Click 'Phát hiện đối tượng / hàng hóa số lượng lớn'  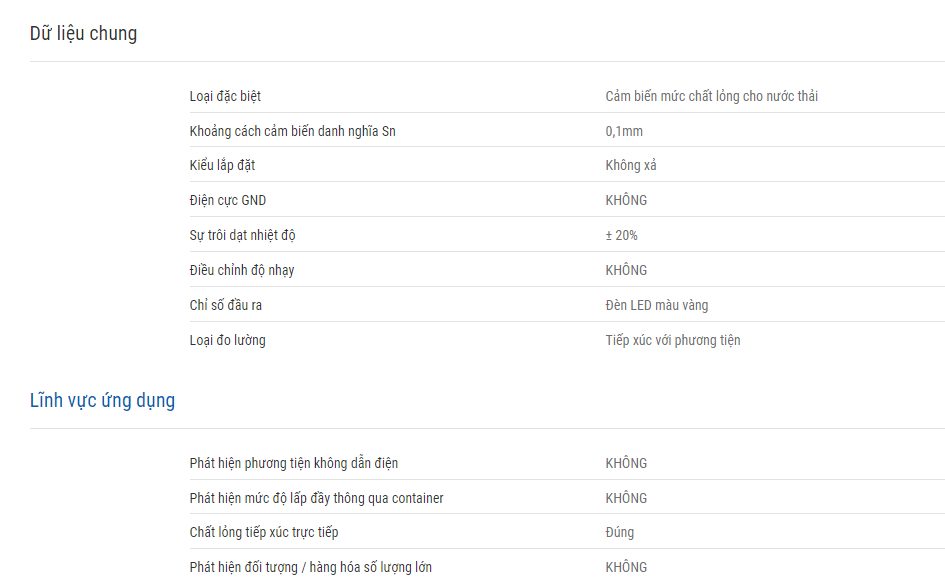pyautogui.click(x=310, y=568)
